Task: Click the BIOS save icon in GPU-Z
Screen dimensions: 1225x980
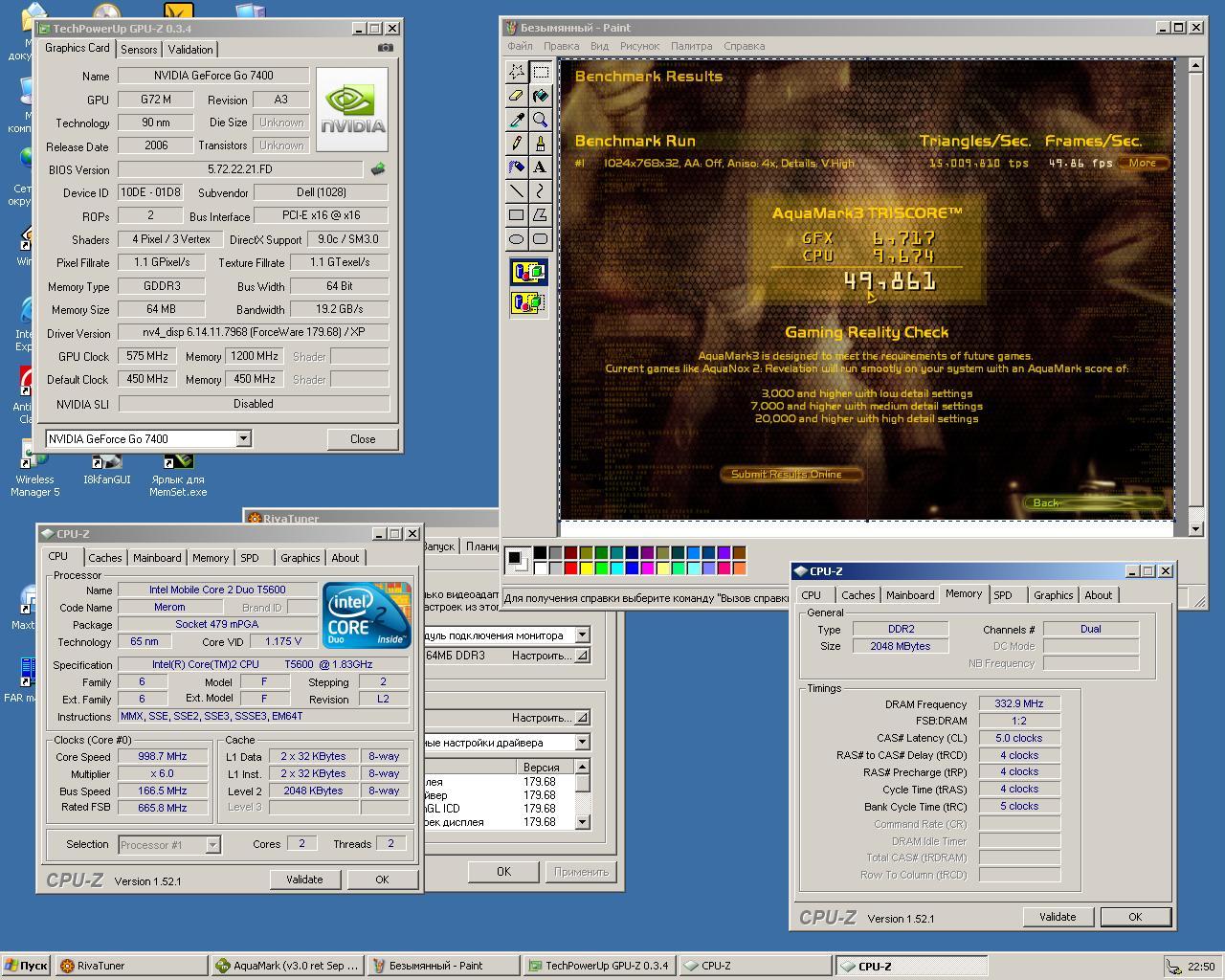Action: [x=378, y=169]
